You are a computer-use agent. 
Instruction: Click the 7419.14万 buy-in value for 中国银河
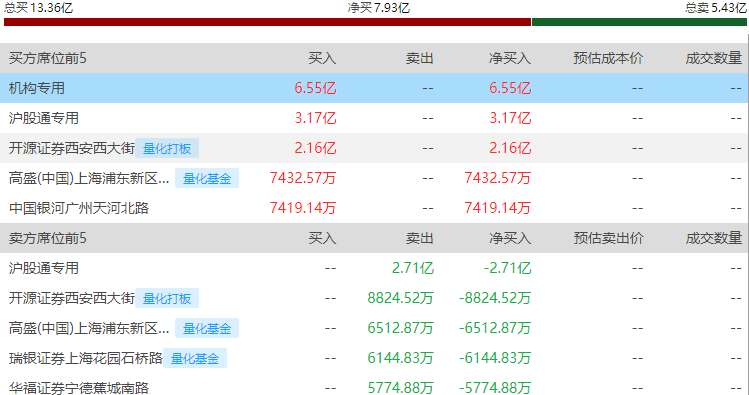[303, 208]
